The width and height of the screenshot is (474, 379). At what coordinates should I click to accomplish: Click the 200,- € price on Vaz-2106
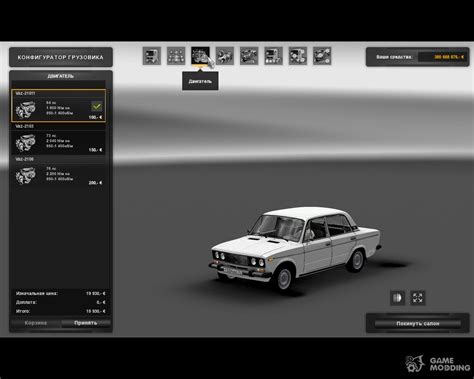click(95, 183)
